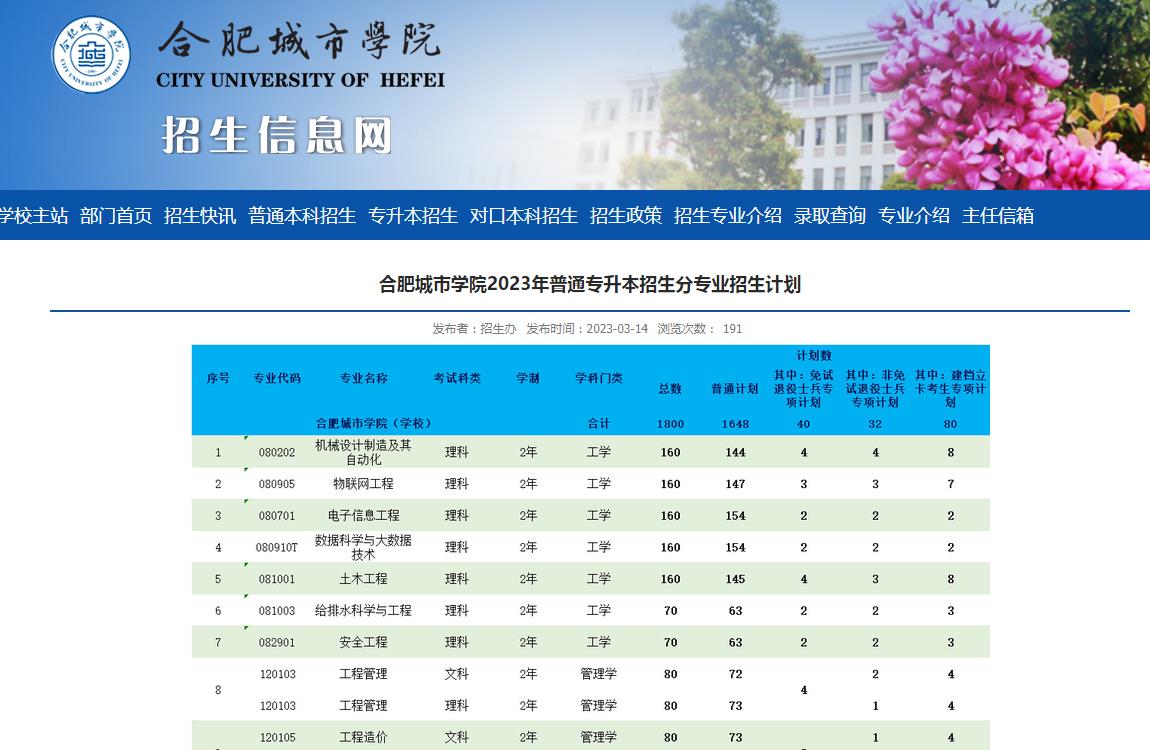Go to 招生专业介绍 page
The width and height of the screenshot is (1150, 750).
click(728, 216)
